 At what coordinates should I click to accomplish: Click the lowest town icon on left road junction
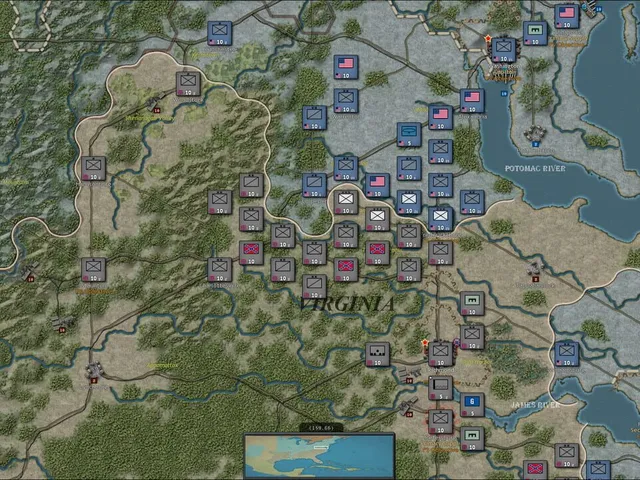pyautogui.click(x=94, y=371)
